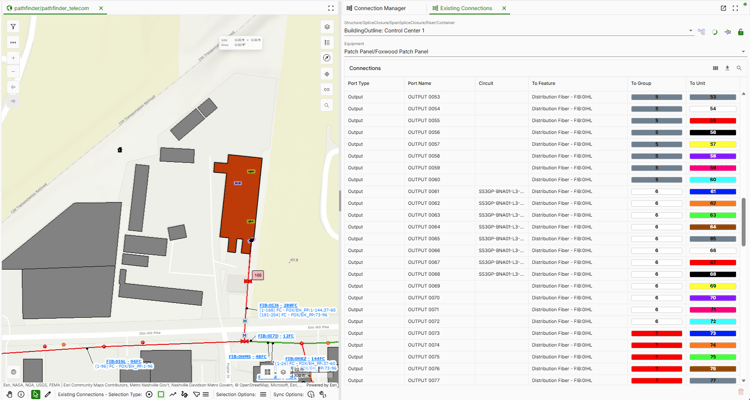Close the pathfinder_telecom tab

pyautogui.click(x=101, y=8)
